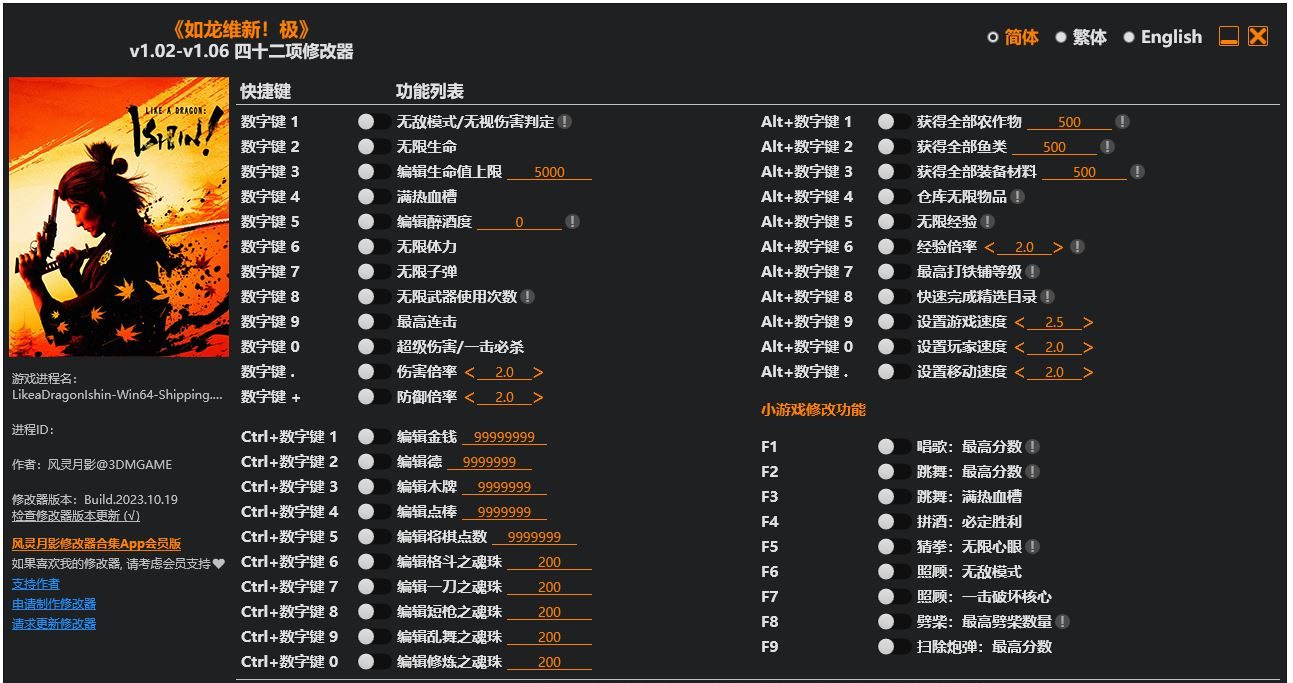This screenshot has height=683, width=1293.
Task: Increase 防御倍率 with right arrow
Action: click(538, 397)
